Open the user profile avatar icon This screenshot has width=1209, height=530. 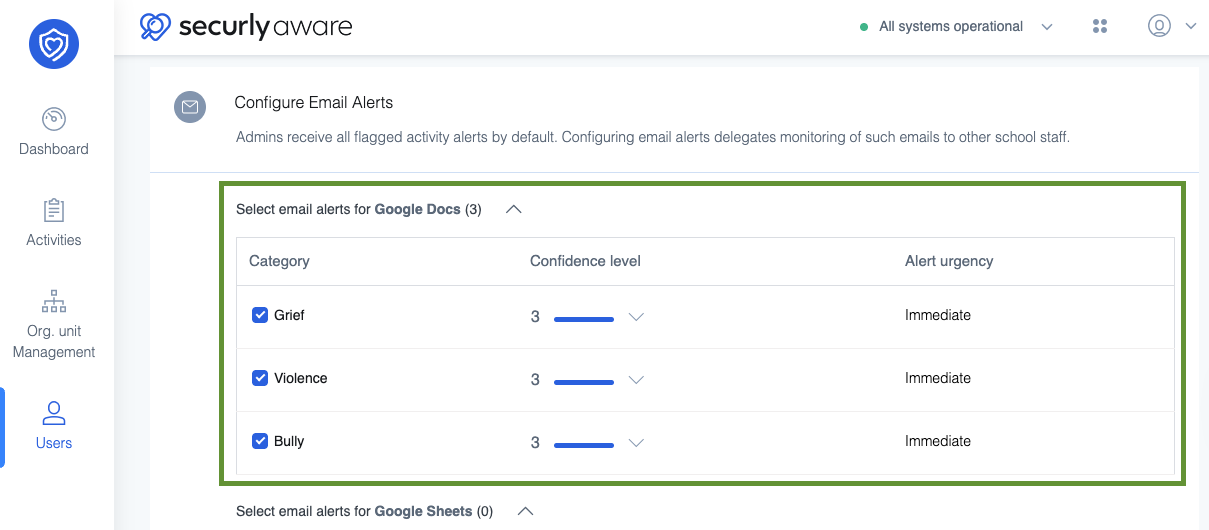pos(1159,27)
